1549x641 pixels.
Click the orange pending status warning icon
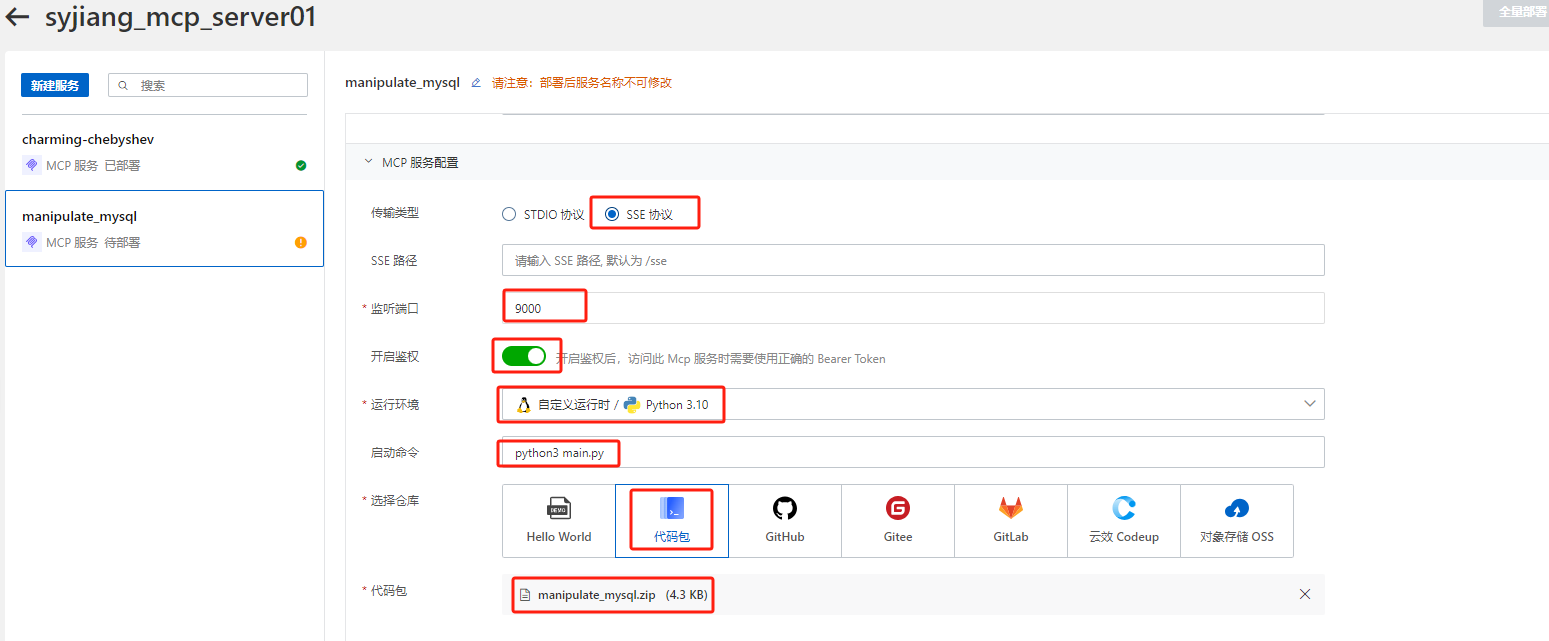[301, 243]
